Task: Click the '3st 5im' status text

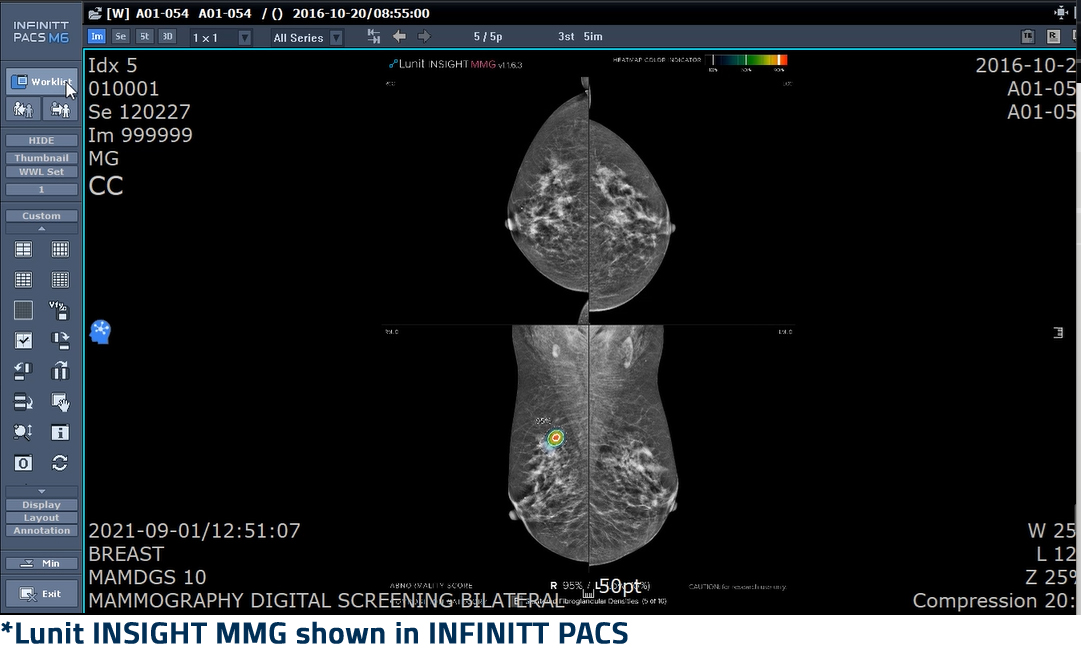Action: 580,37
